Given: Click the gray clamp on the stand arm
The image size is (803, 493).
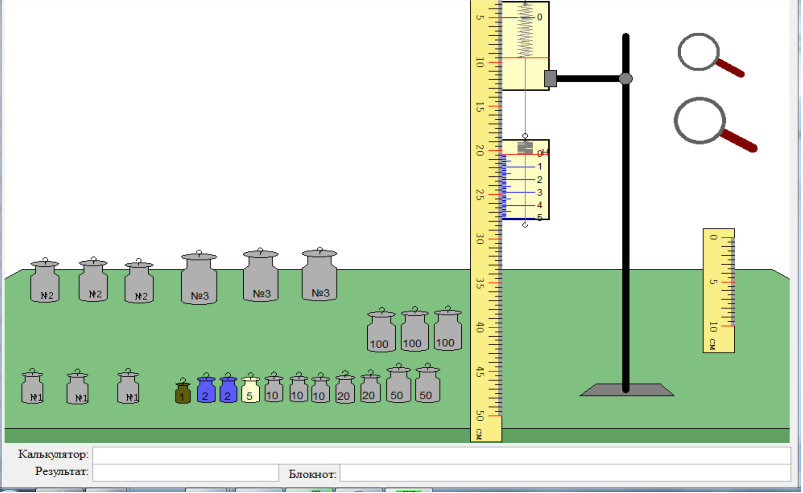Looking at the screenshot, I should click(x=551, y=78).
